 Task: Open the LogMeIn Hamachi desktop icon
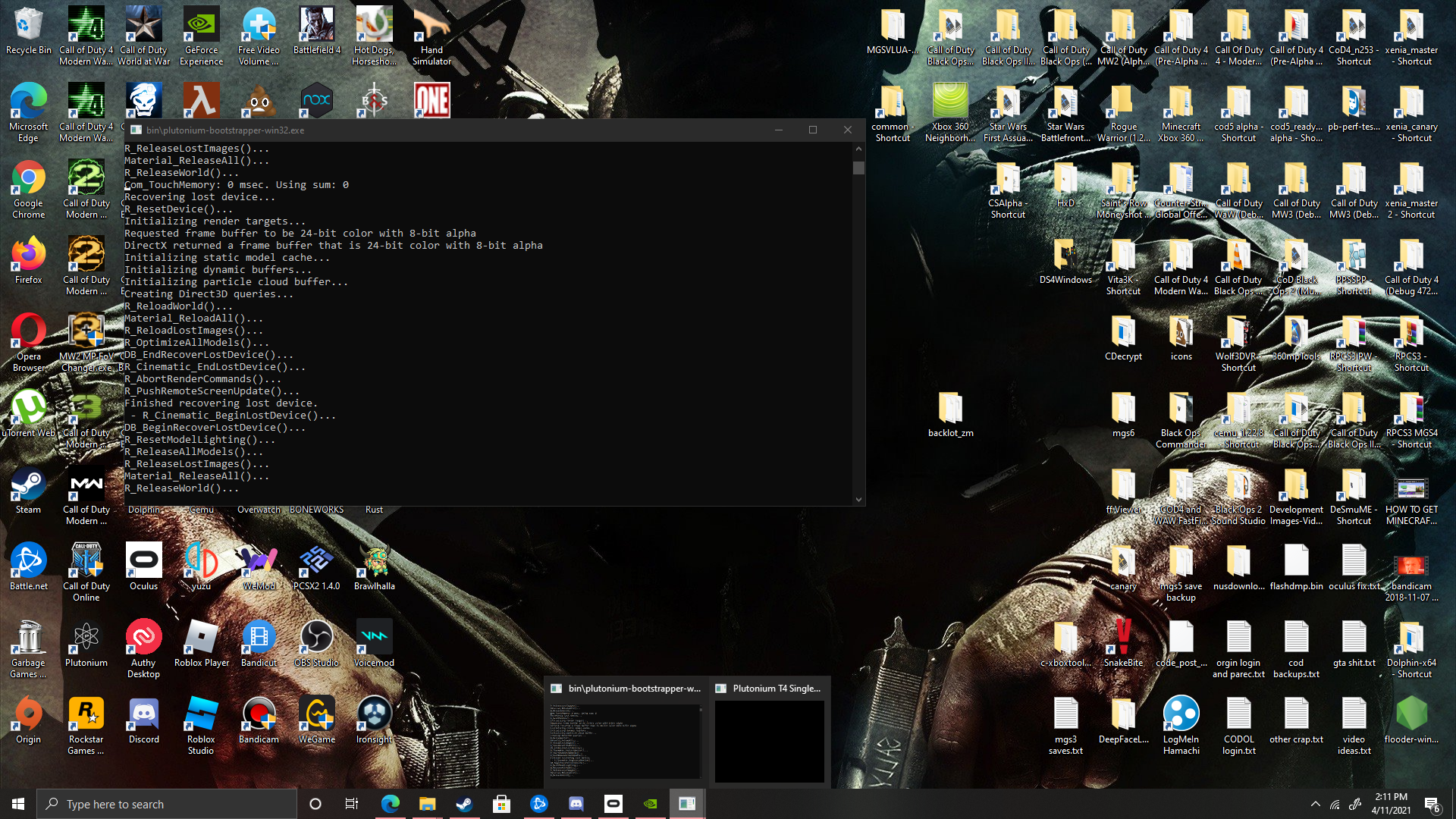pos(1181,726)
